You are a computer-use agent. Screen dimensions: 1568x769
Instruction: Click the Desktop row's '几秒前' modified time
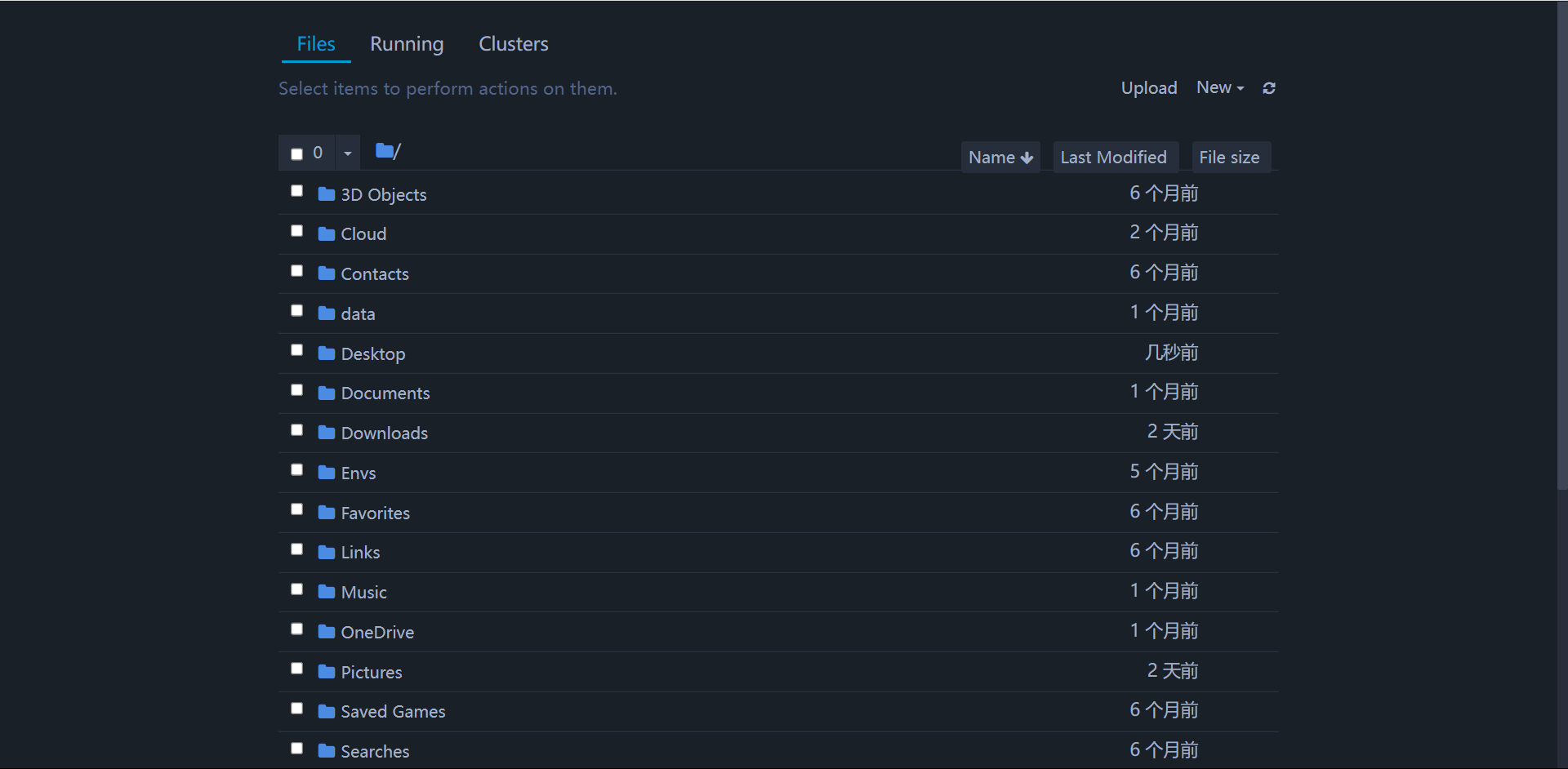(x=1171, y=352)
